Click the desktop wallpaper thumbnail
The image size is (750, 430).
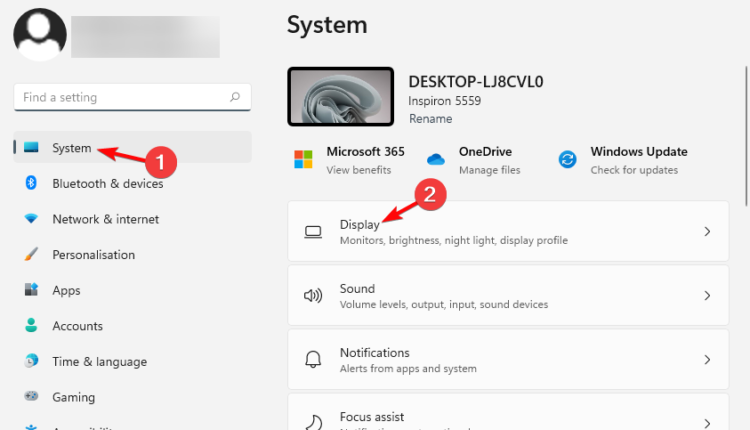tap(340, 97)
